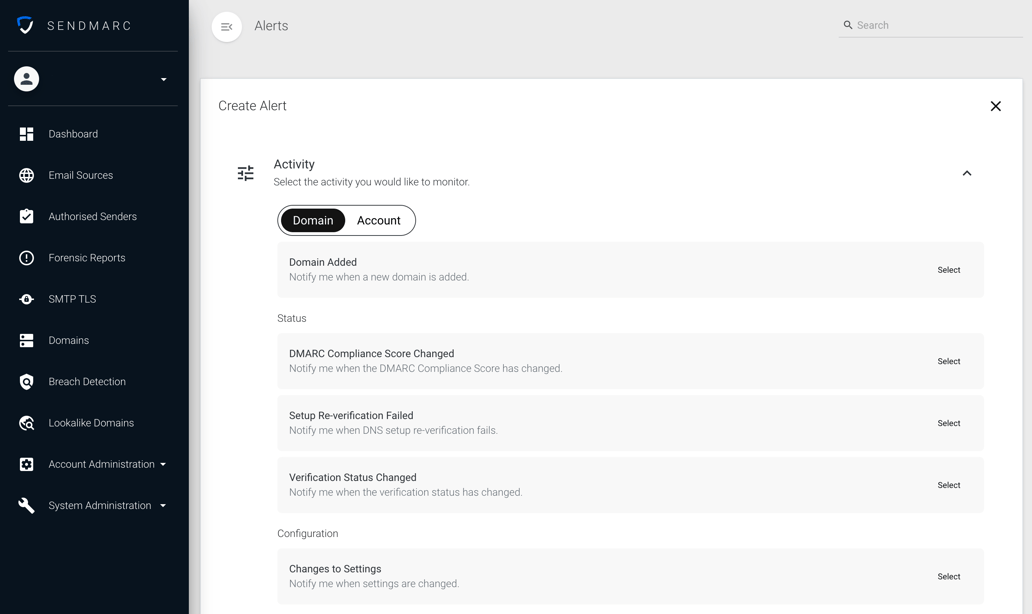Screen dimensions: 1032x614
Task: Click the Domains server icon
Action: (26, 340)
